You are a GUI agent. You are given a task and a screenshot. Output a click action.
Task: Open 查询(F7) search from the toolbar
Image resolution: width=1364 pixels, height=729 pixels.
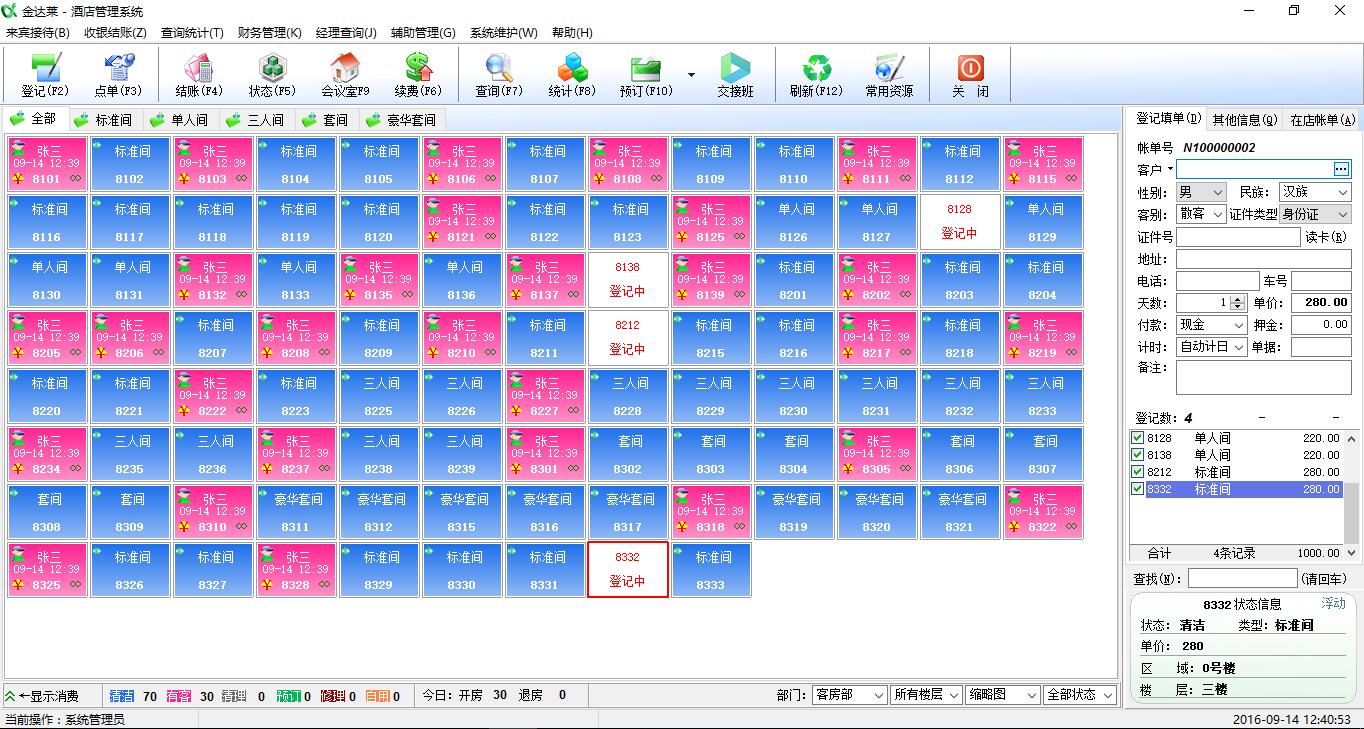coord(498,75)
